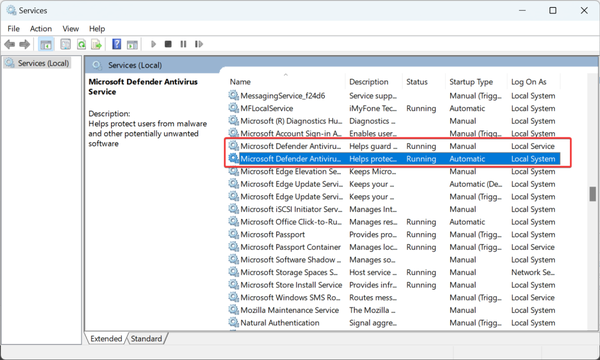Click the Pause Service toolbar icon
The width and height of the screenshot is (600, 360).
[x=183, y=44]
